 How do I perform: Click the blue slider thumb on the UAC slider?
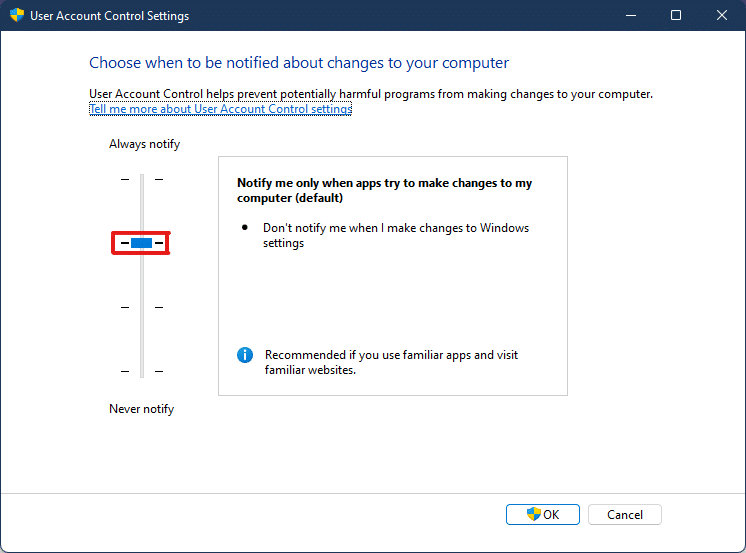[x=141, y=243]
